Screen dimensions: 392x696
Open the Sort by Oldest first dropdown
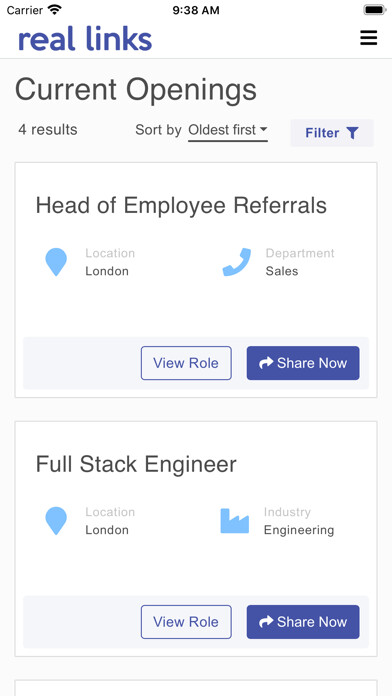point(228,130)
